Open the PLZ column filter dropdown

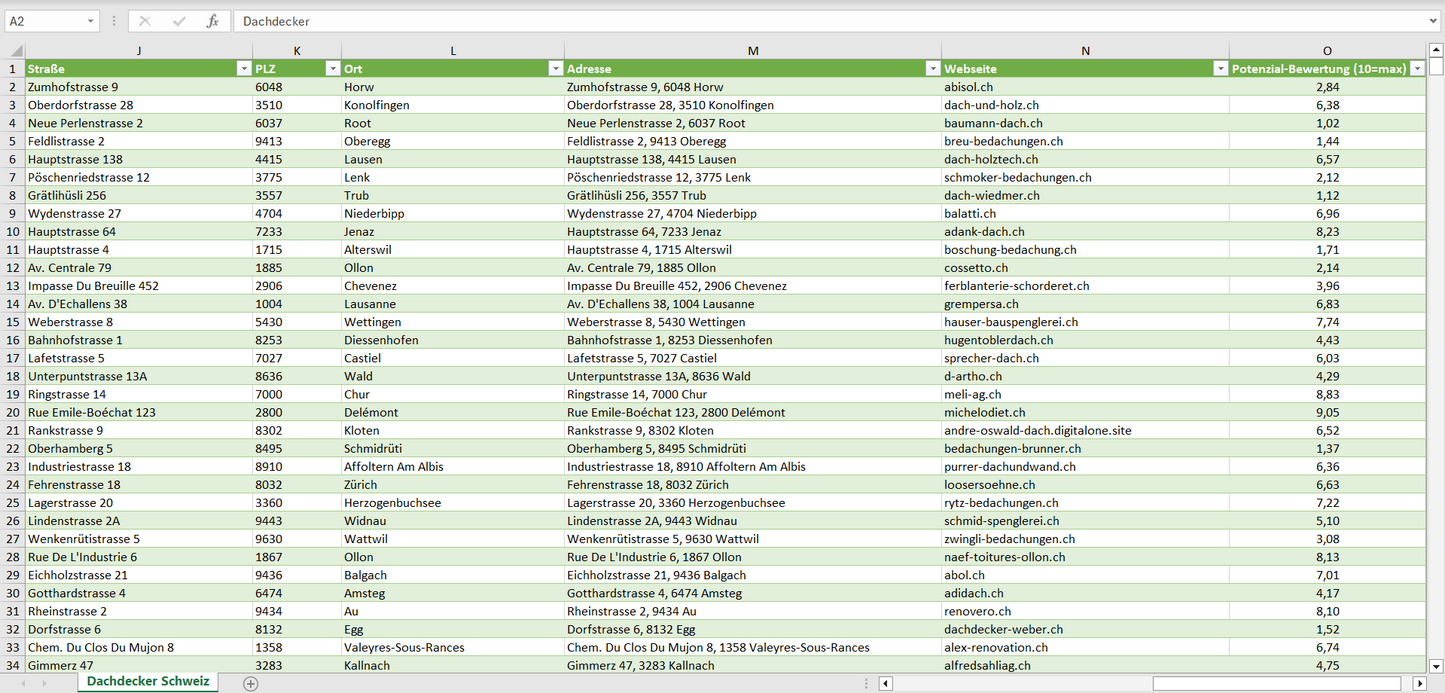332,69
